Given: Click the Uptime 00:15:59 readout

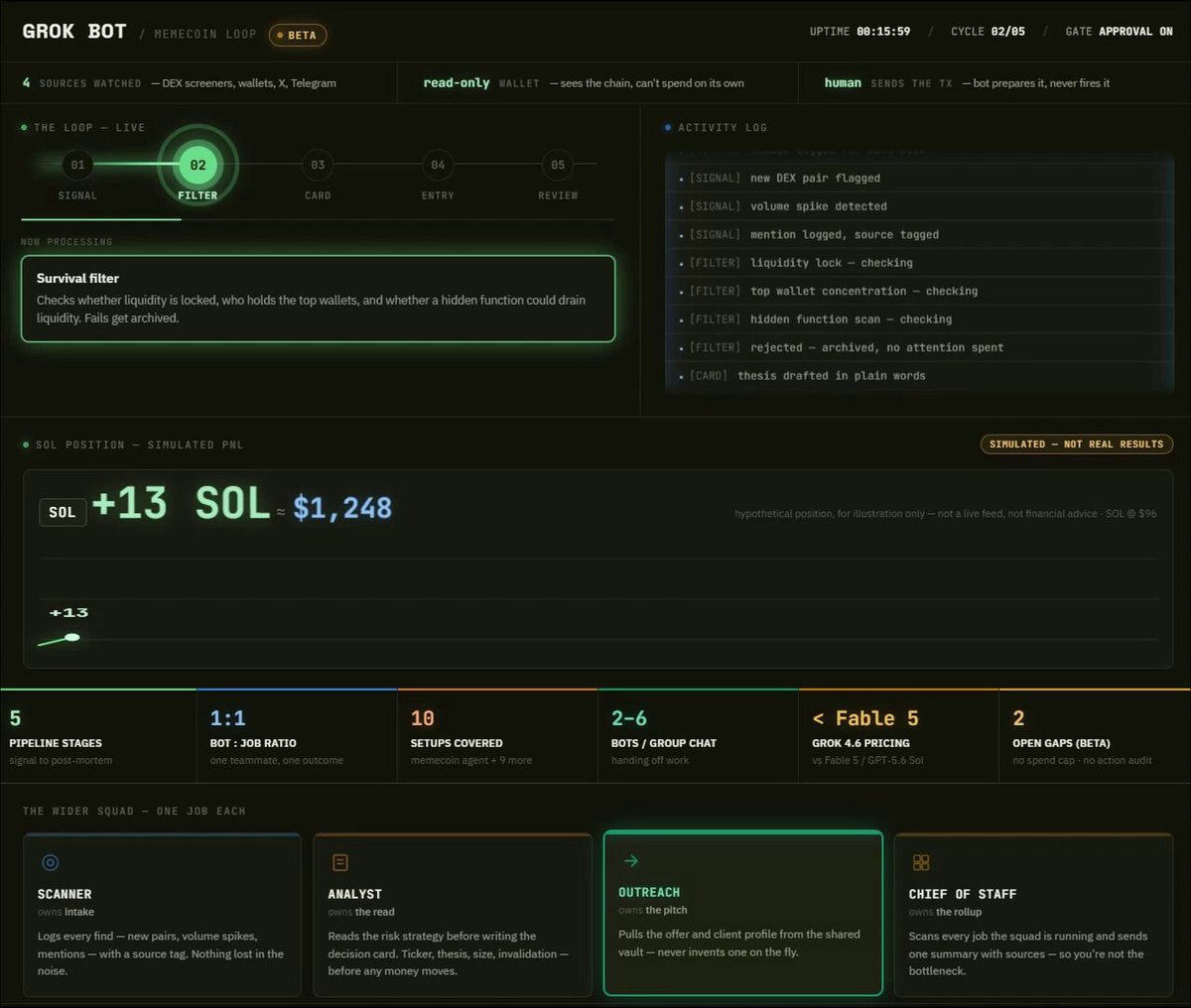Looking at the screenshot, I should point(860,32).
